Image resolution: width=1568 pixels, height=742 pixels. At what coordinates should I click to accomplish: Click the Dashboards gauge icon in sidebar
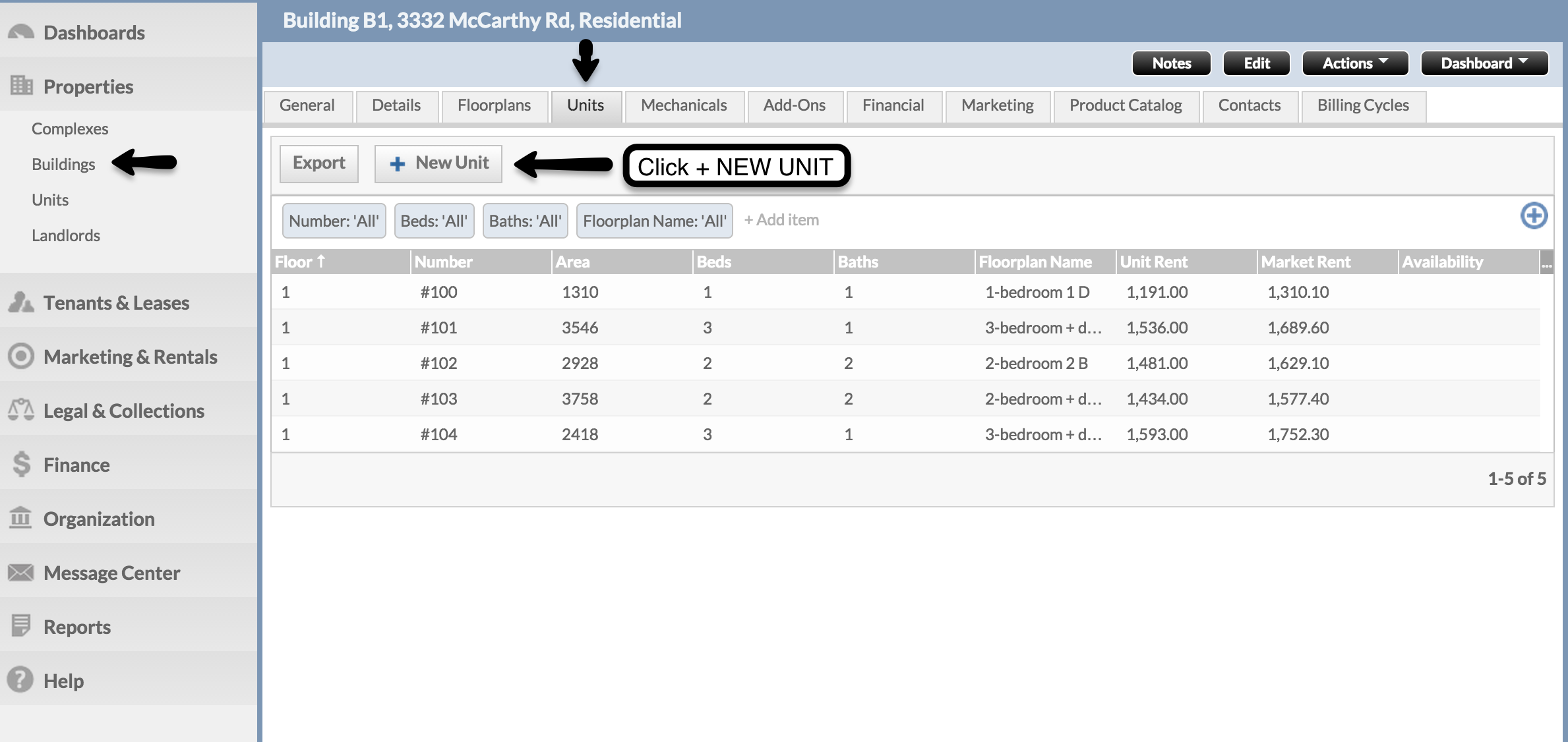coord(21,32)
